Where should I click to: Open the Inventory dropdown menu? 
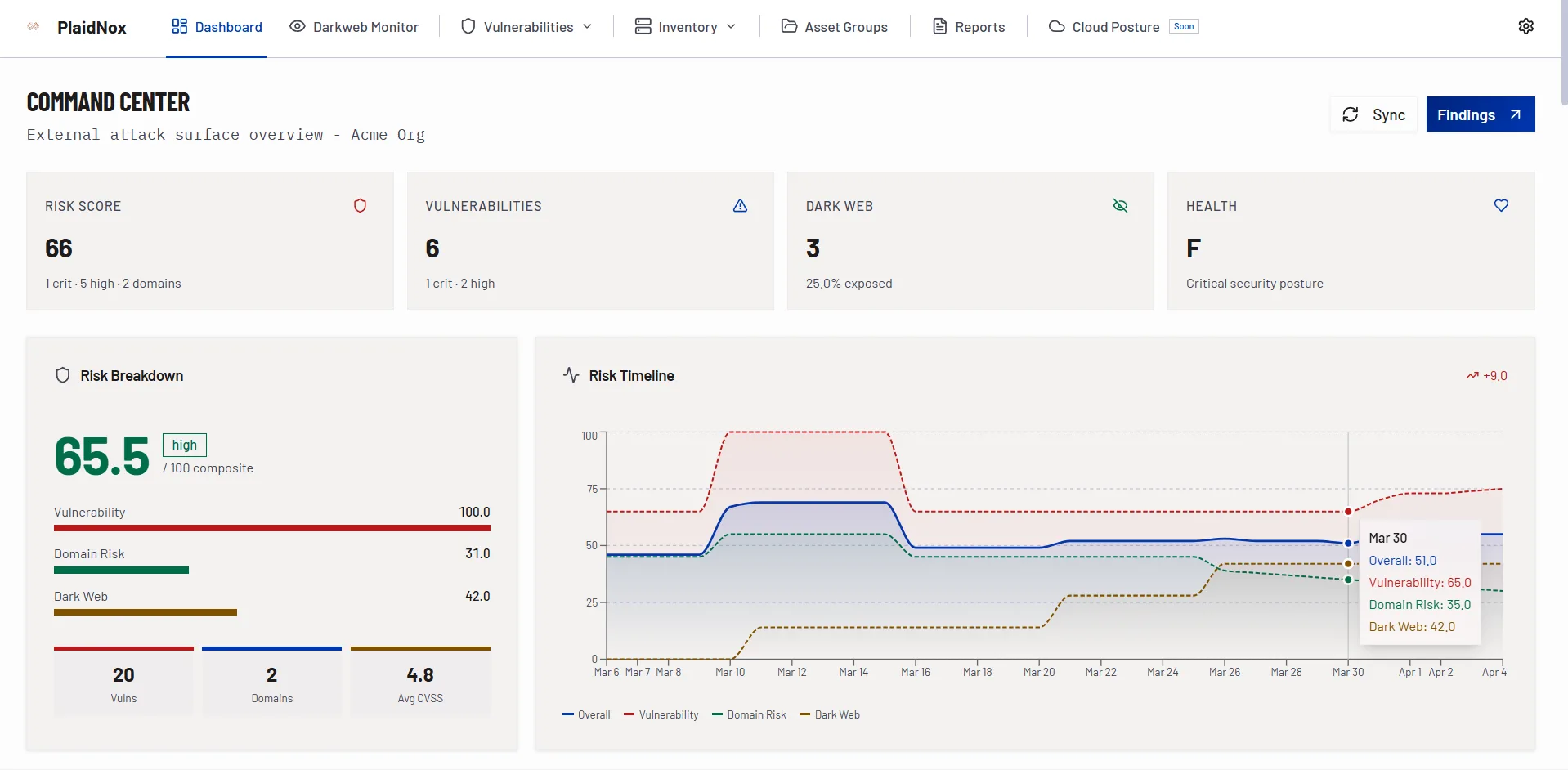732,26
